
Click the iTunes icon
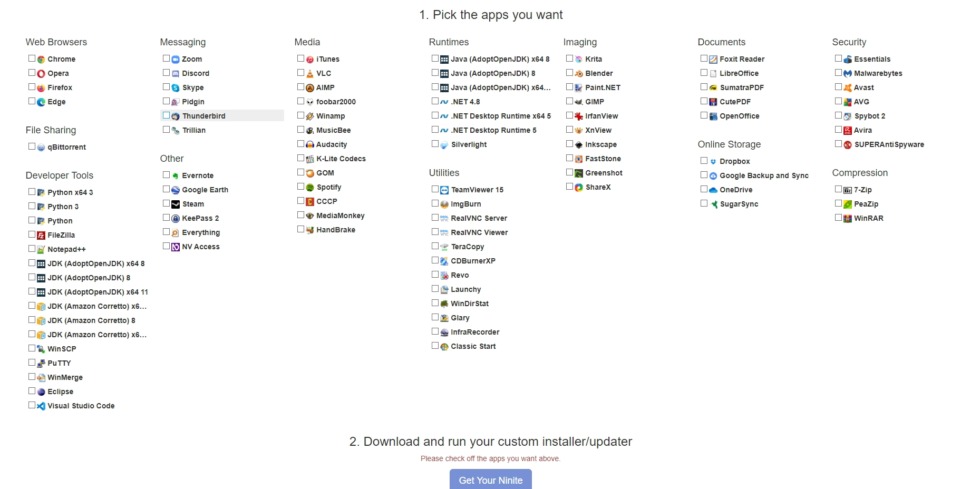[310, 59]
